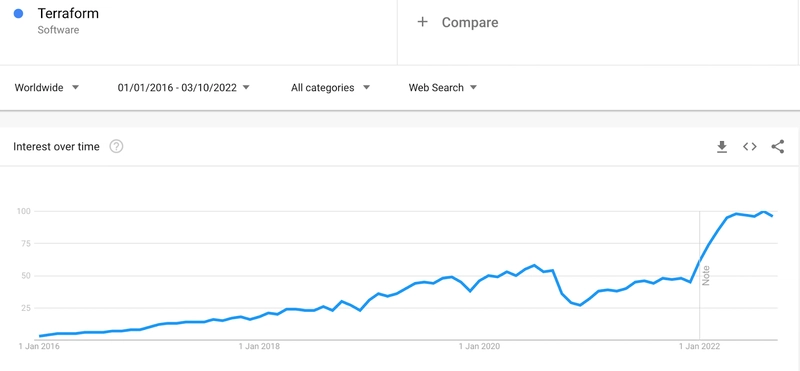
Task: Click the 2020 dip in the line
Action: point(580,305)
